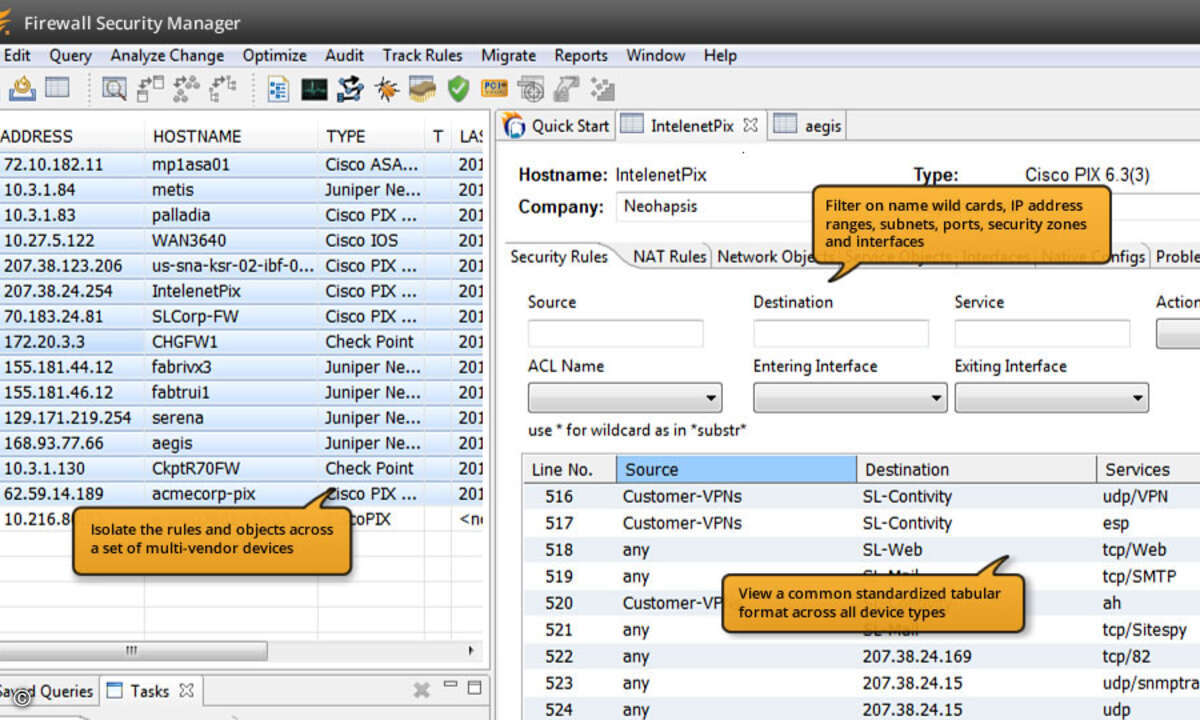Click the green shield checkmark icon

(458, 89)
